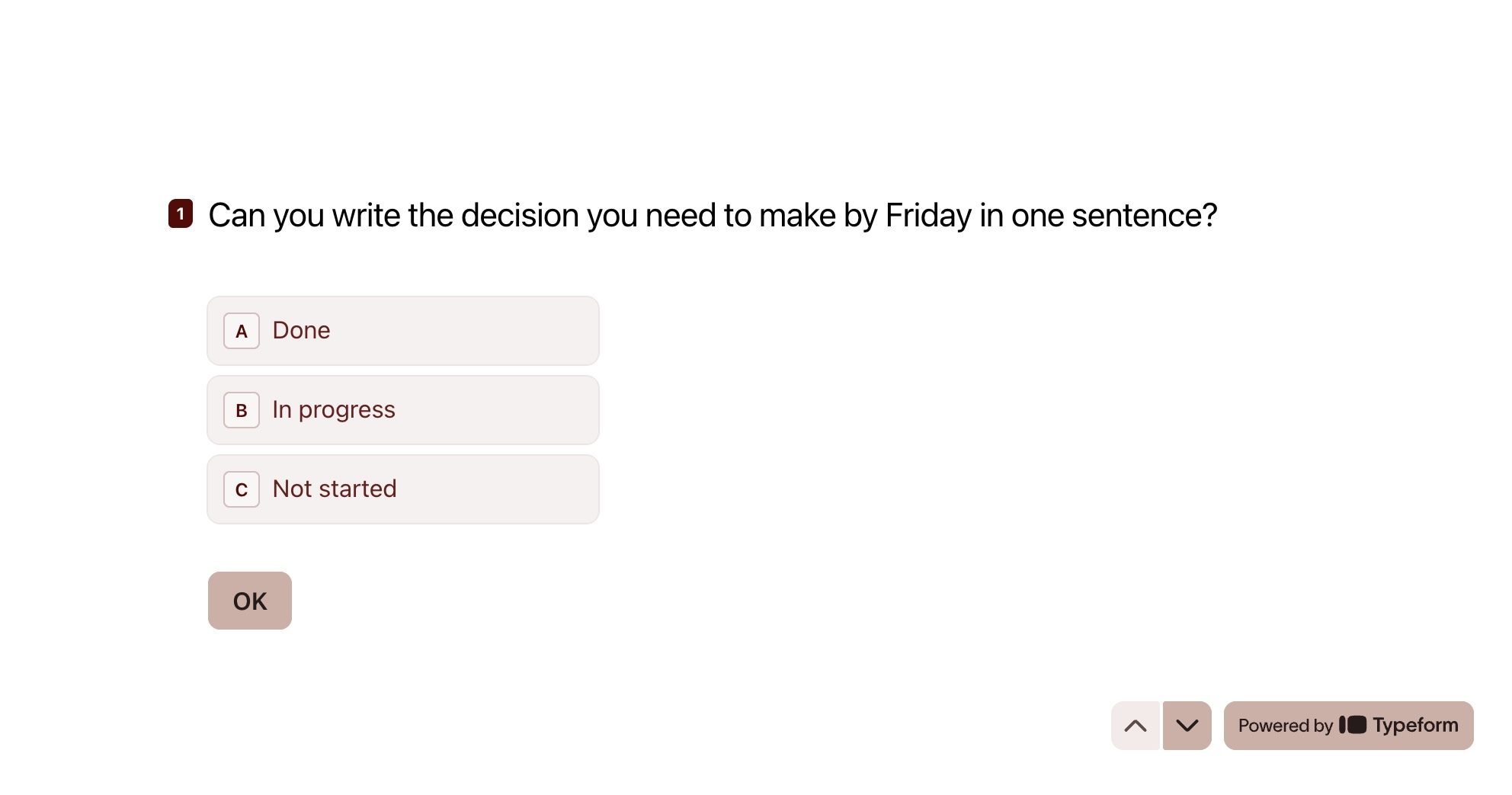The width and height of the screenshot is (1512, 795).
Task: Click empty space right of Done inside option A
Action: [x=472, y=331]
